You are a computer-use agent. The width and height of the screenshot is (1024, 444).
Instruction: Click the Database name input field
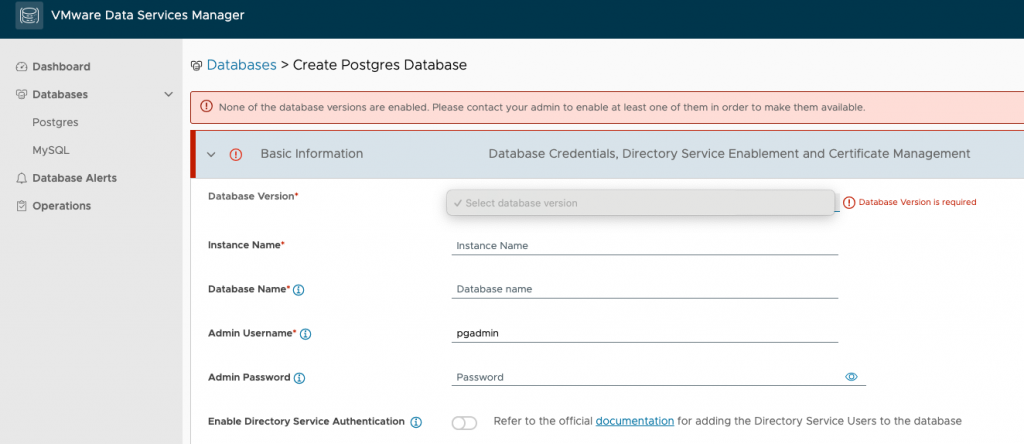pos(645,289)
